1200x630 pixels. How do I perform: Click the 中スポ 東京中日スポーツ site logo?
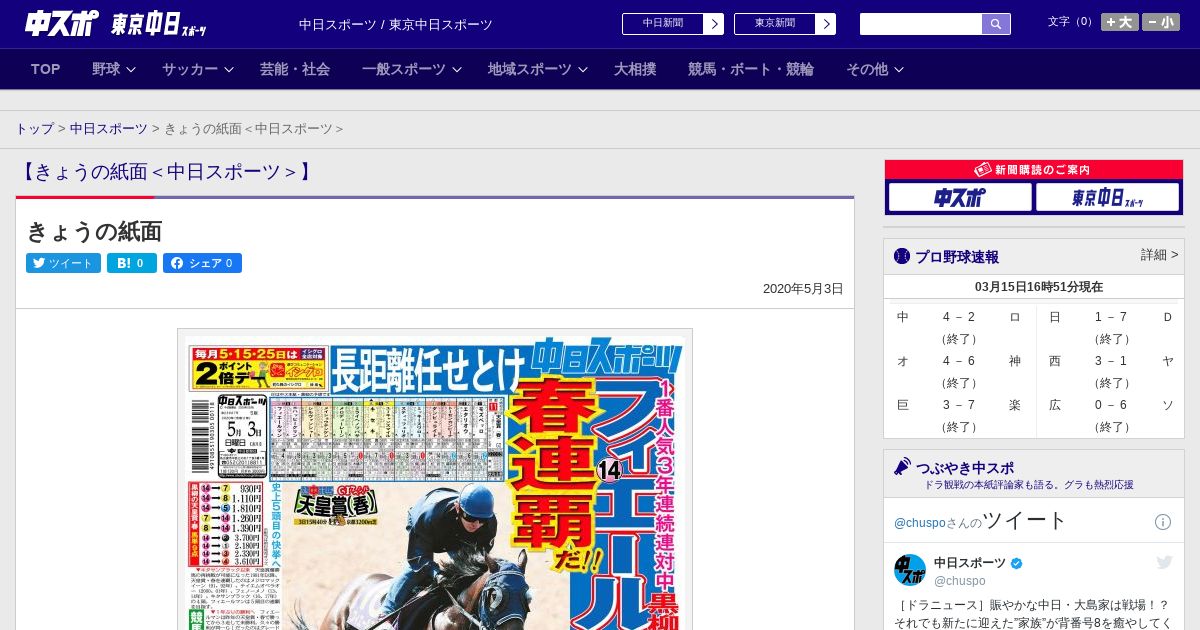click(115, 24)
